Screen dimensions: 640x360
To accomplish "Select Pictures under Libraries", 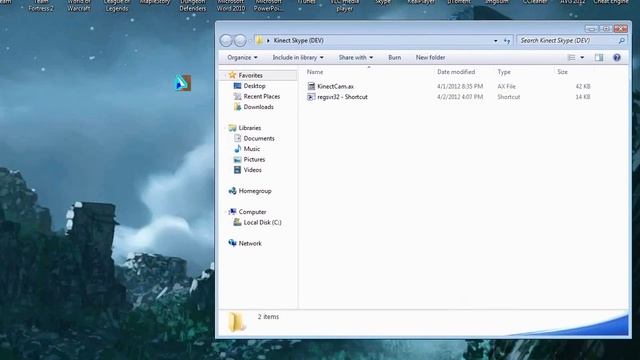I will coord(254,160).
